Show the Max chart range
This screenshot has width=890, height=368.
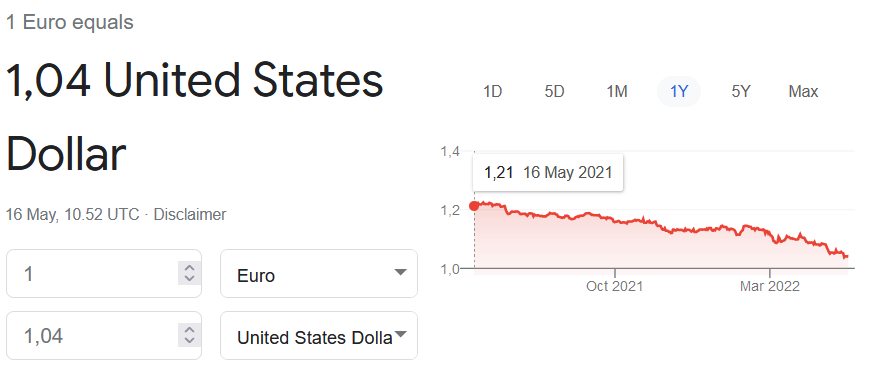[x=803, y=91]
